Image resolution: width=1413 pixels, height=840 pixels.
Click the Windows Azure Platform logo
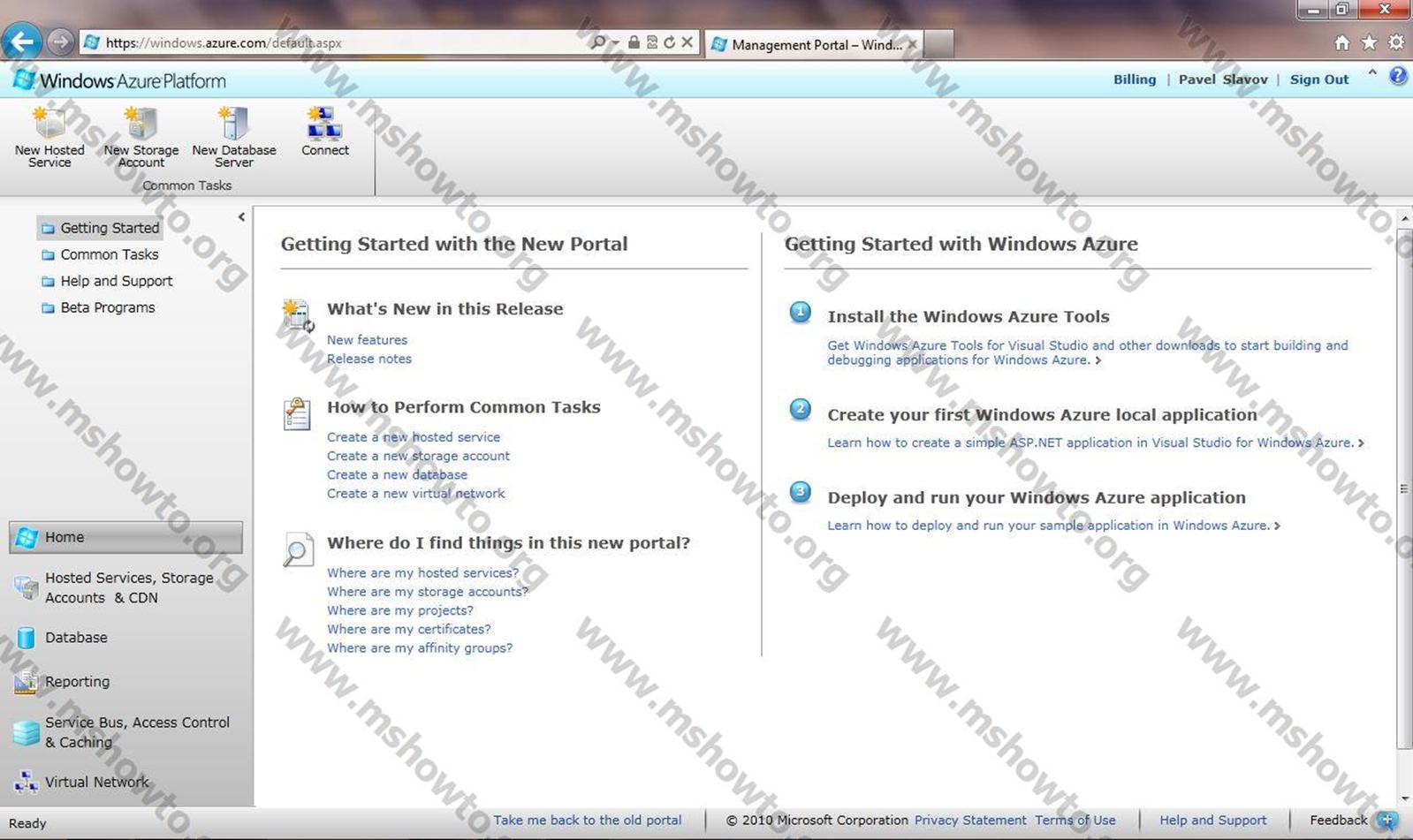119,80
